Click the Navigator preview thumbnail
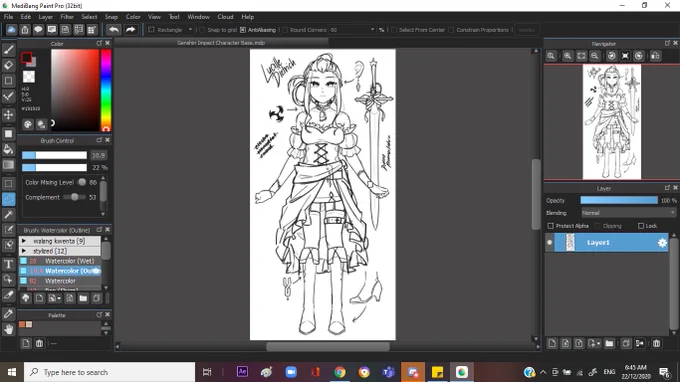The height and width of the screenshot is (382, 680). pyautogui.click(x=611, y=122)
